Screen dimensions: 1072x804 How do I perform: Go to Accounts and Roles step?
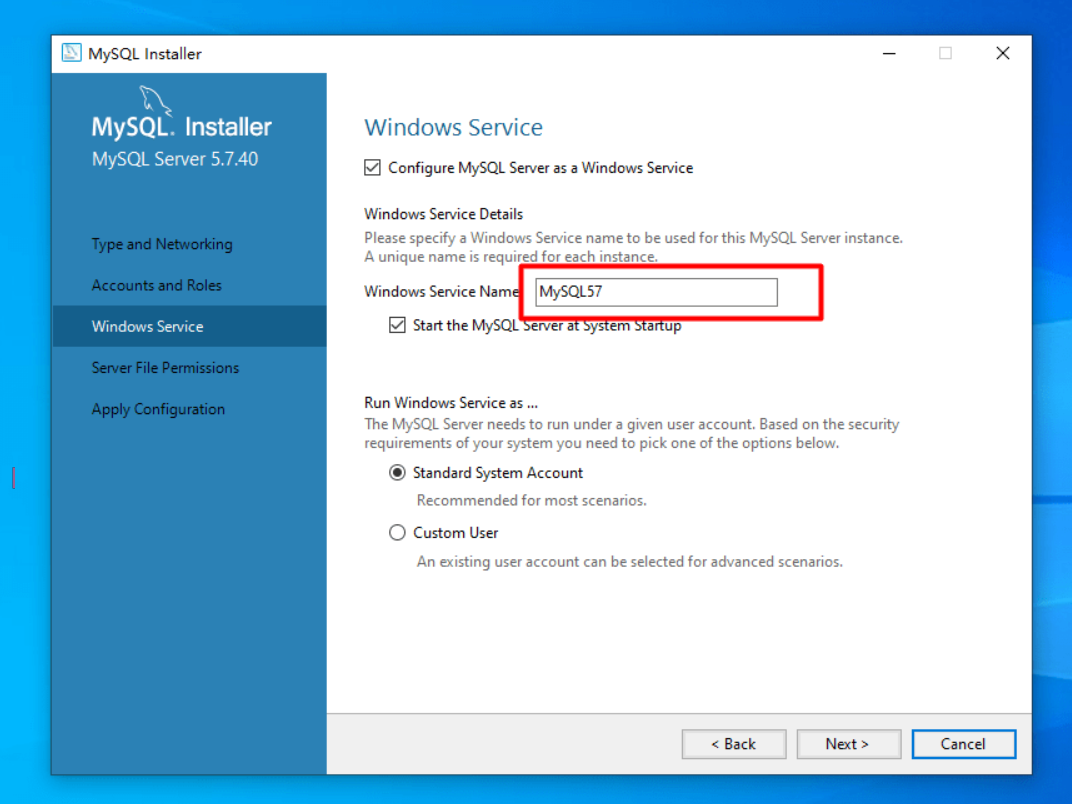pyautogui.click(x=157, y=285)
